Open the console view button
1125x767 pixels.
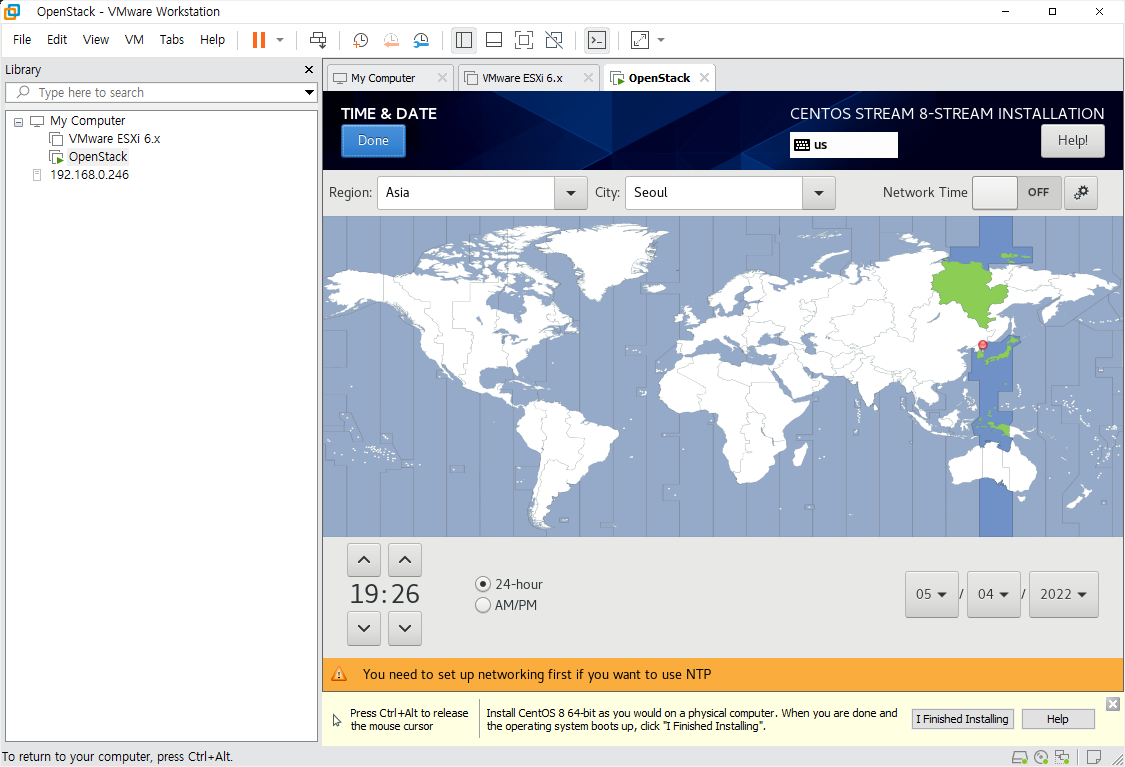597,40
